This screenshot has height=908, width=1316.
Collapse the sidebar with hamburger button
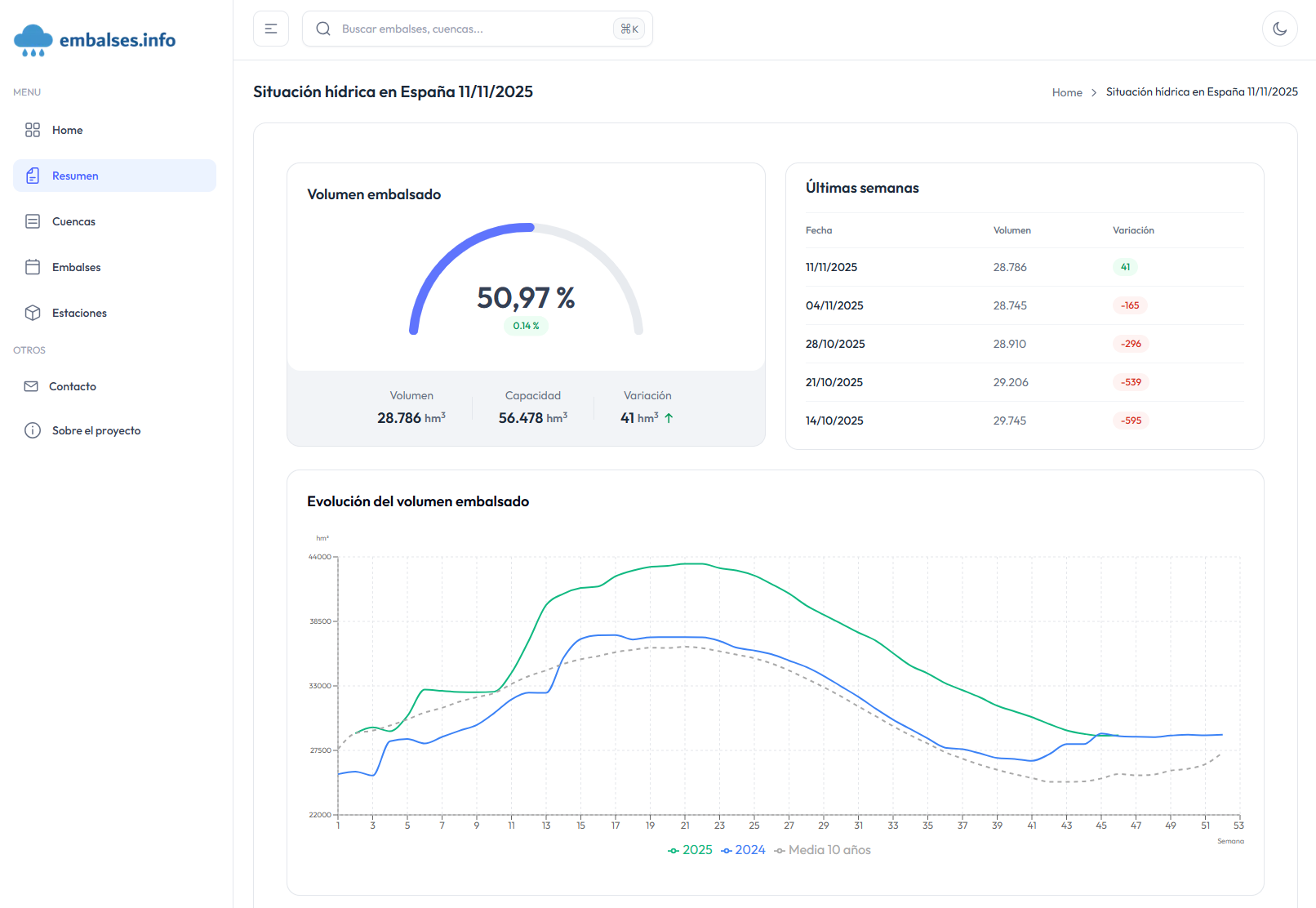pos(271,29)
